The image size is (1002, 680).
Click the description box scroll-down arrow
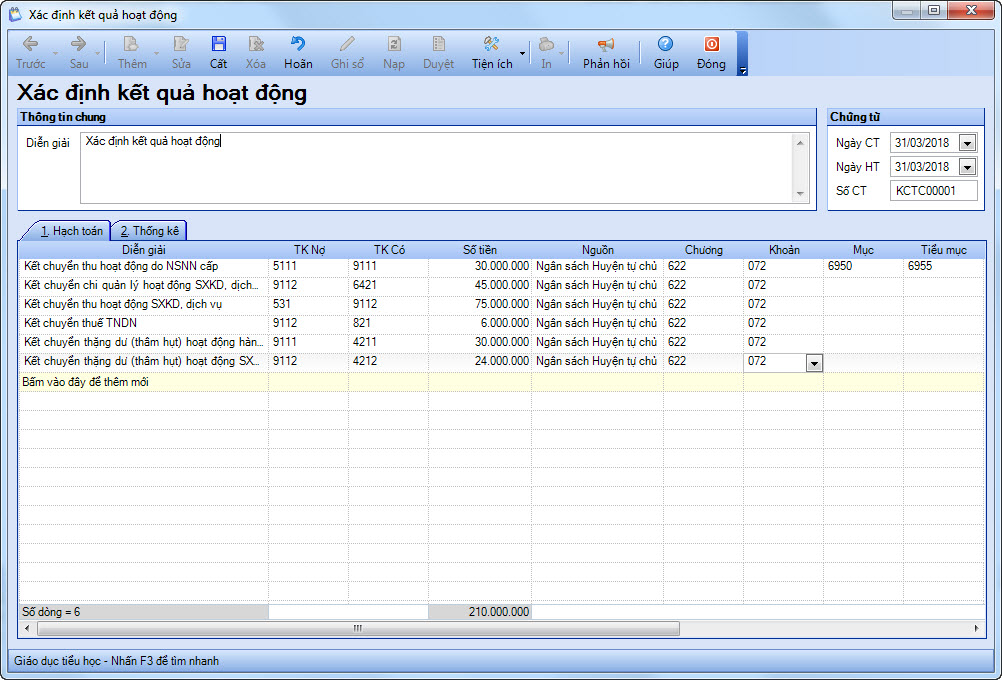click(x=801, y=194)
